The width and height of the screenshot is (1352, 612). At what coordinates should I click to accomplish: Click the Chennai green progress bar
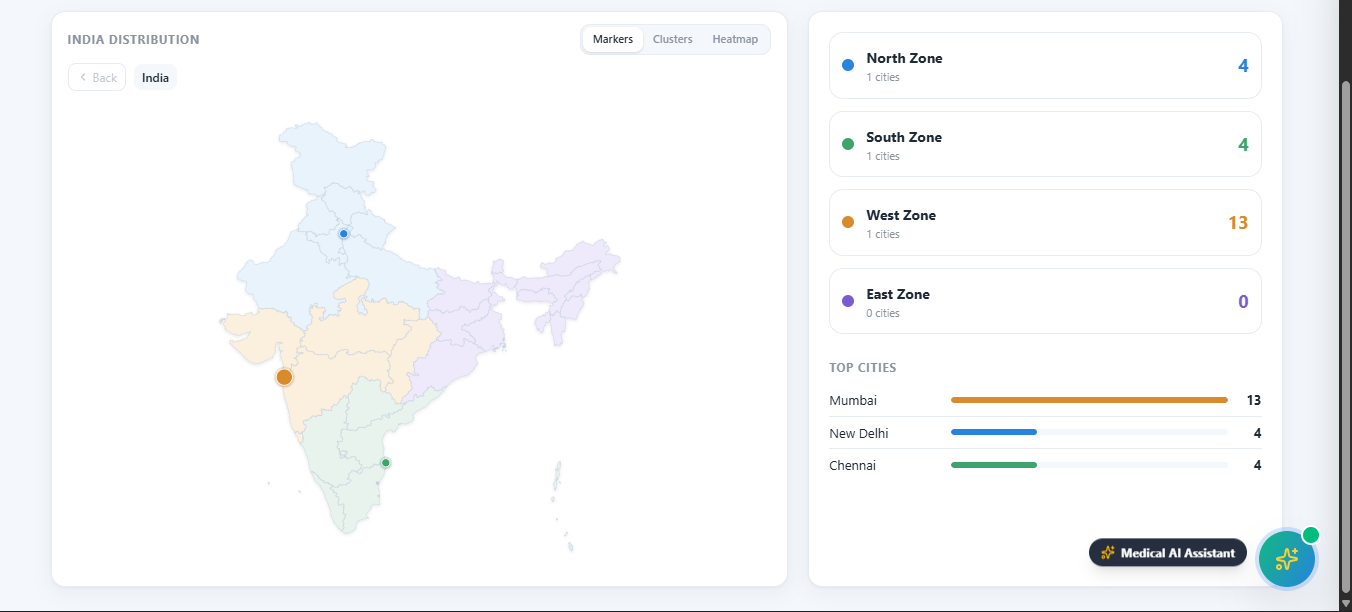click(x=994, y=465)
